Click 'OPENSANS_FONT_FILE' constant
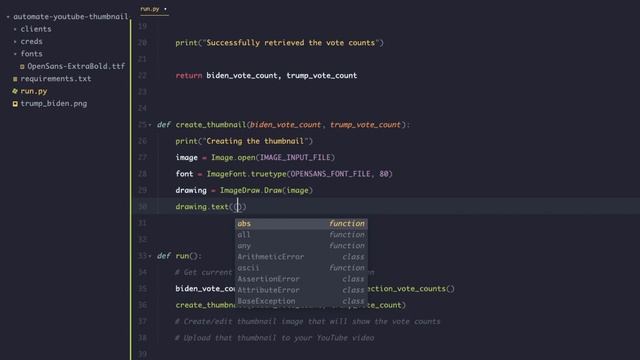Image resolution: width=640 pixels, height=360 pixels. [331, 174]
